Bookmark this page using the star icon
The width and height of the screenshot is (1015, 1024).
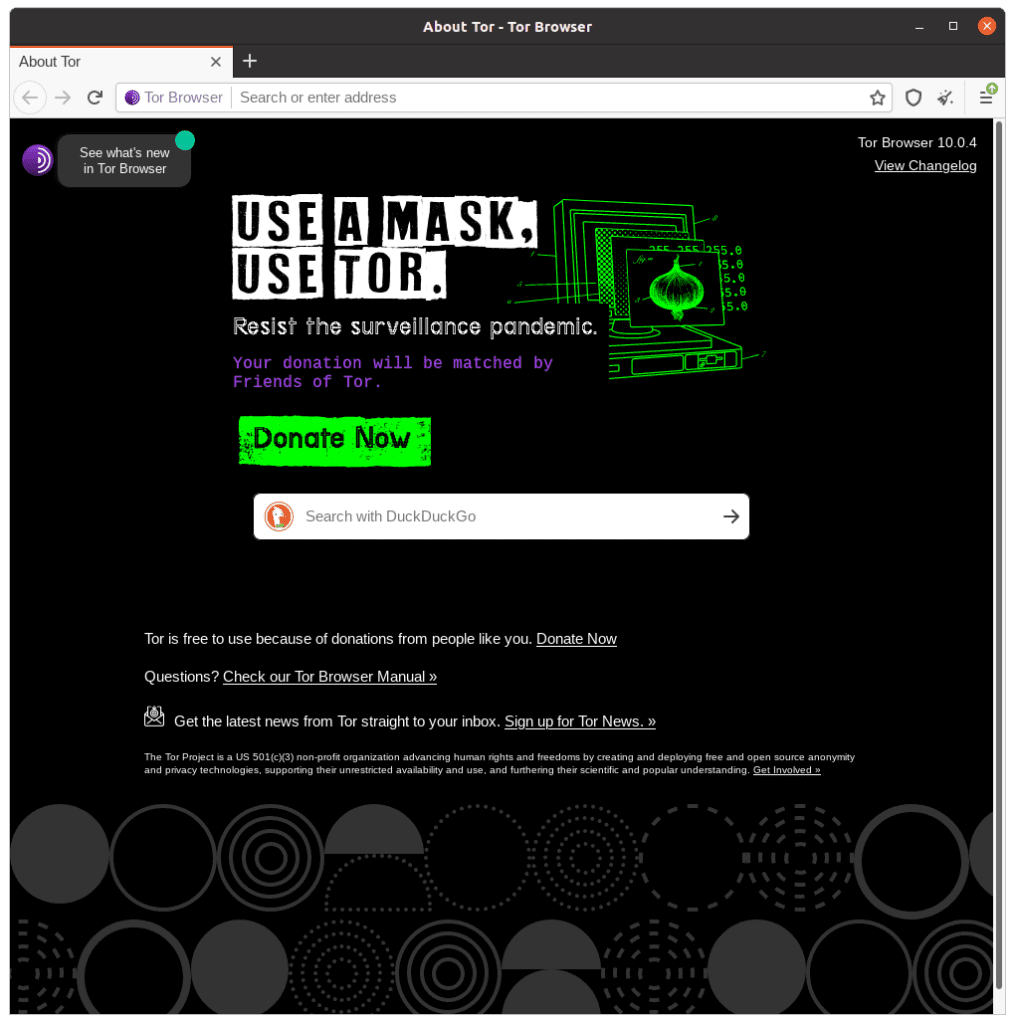pos(877,97)
